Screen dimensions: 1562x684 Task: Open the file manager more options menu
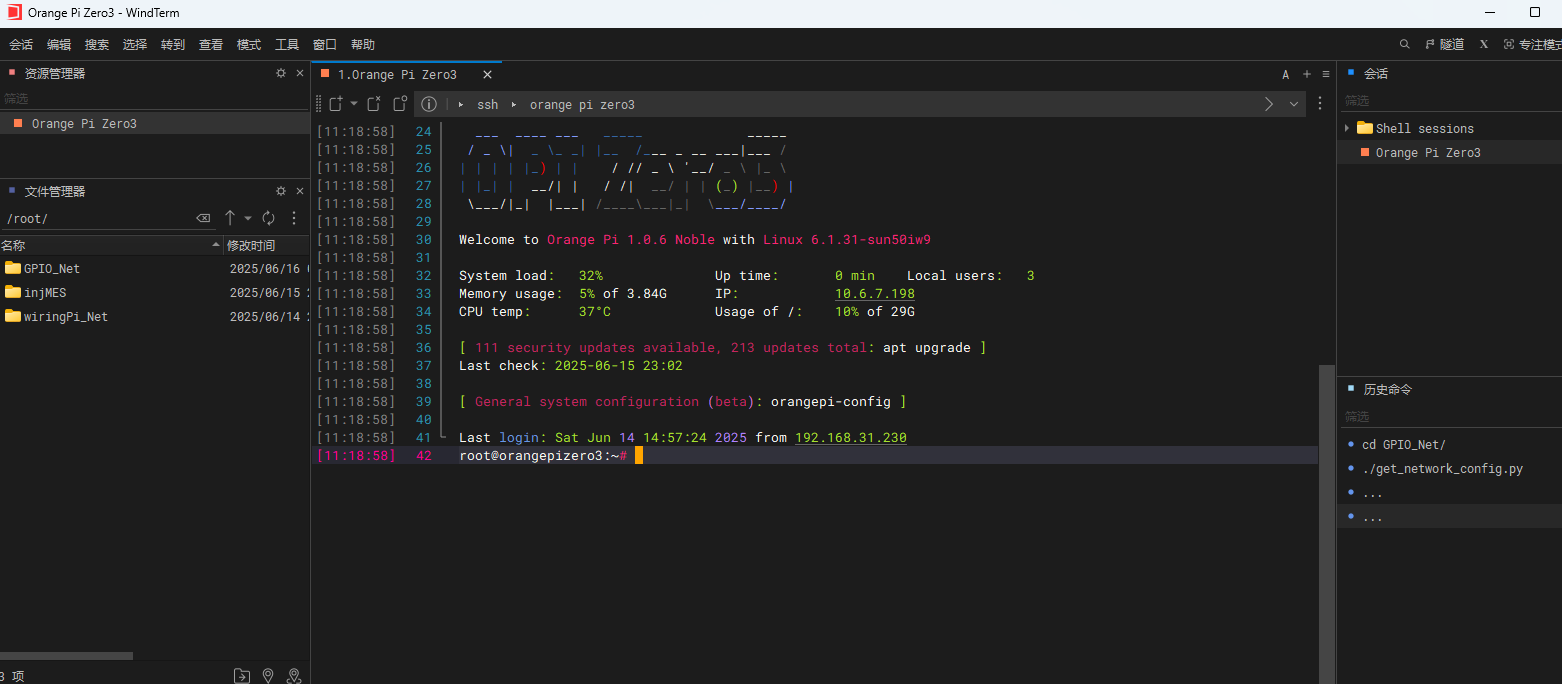coord(294,218)
